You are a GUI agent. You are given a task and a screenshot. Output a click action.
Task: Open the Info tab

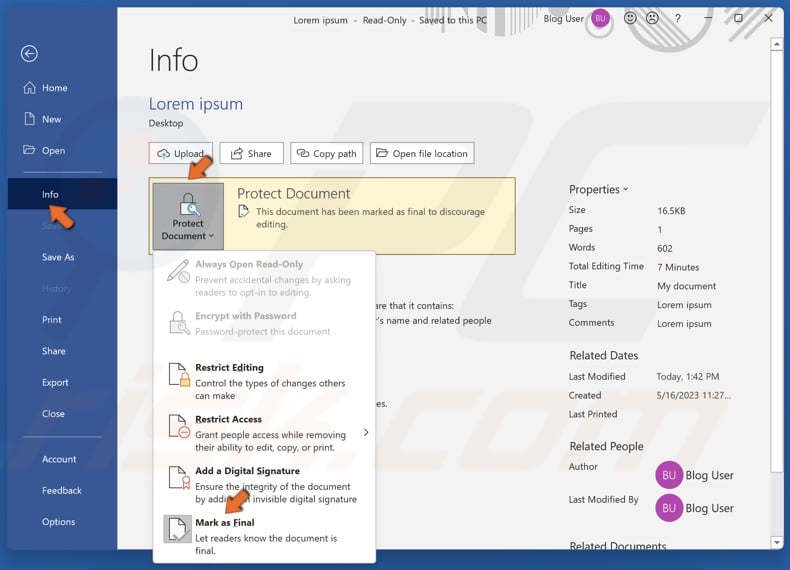[x=62, y=194]
